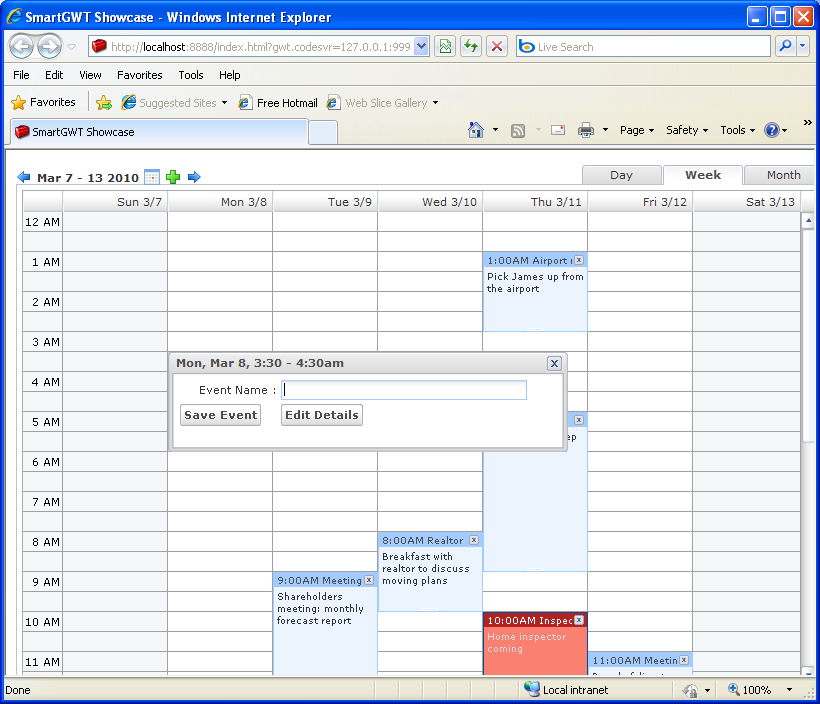Click the Sun 3/7 column header
Screen dimensions: 820x704
tap(115, 202)
